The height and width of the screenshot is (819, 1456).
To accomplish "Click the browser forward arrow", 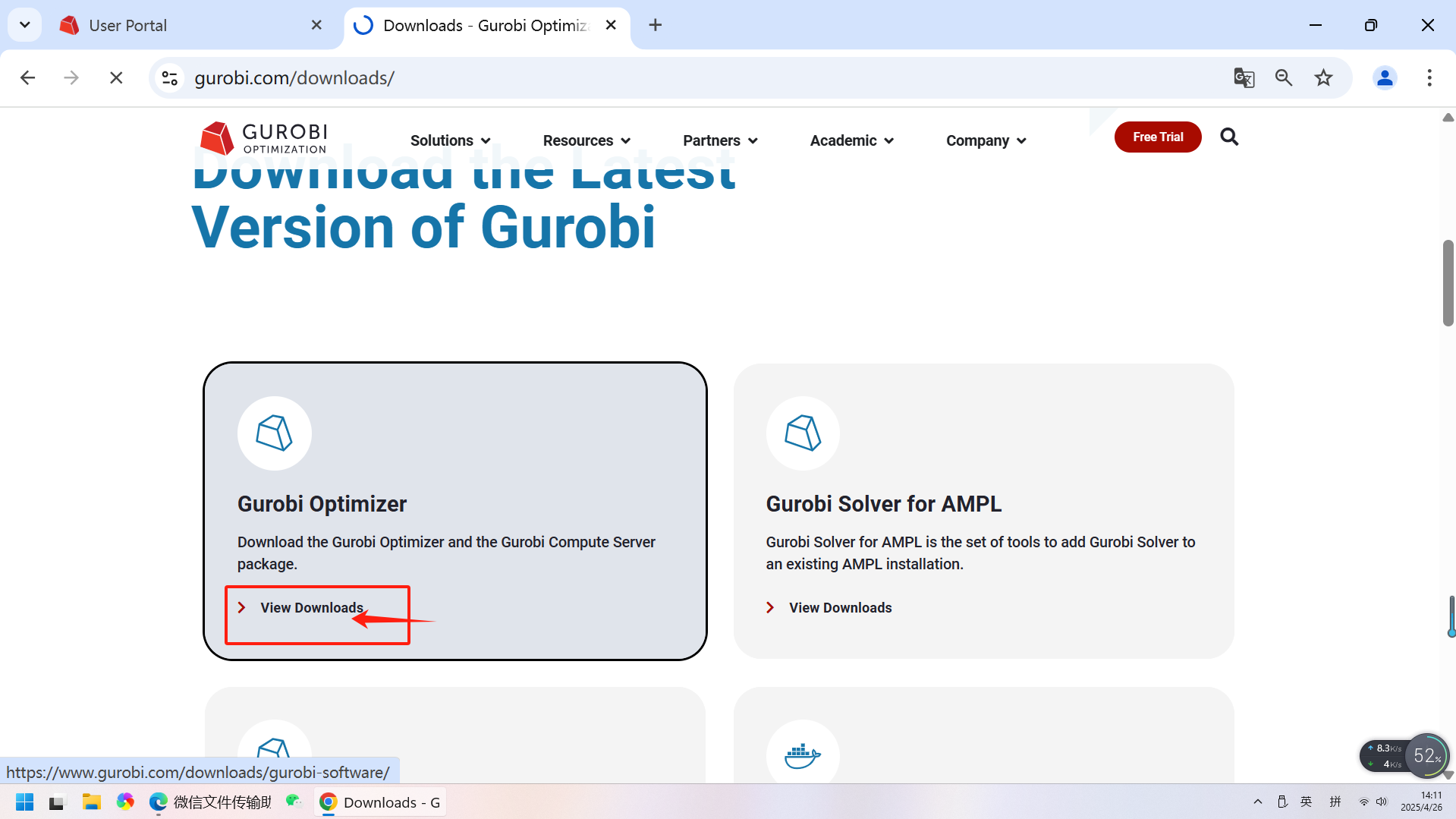I will click(71, 77).
